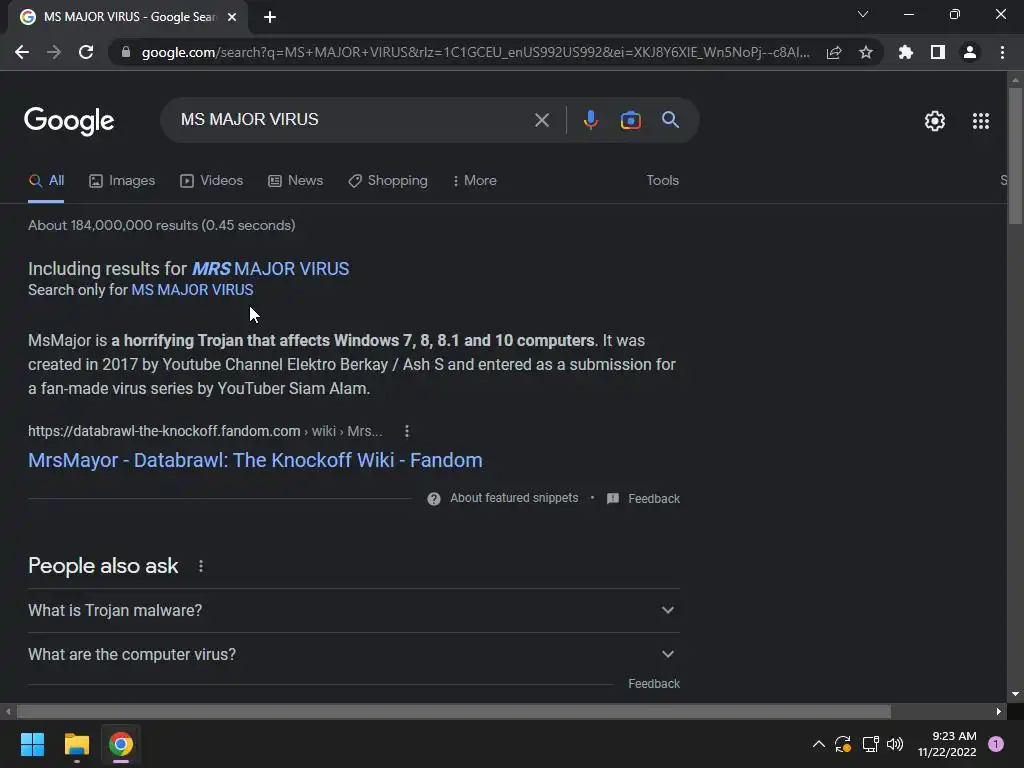1024x768 pixels.
Task: Switch to the Images tab
Action: point(122,181)
